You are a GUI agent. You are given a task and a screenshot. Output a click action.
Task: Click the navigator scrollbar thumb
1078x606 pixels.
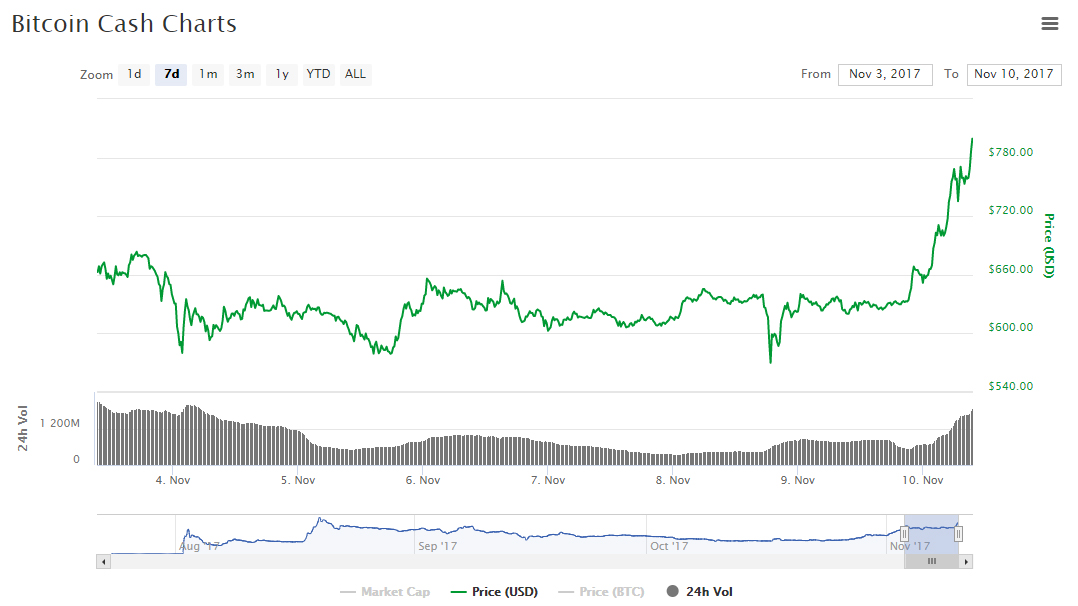click(x=932, y=562)
